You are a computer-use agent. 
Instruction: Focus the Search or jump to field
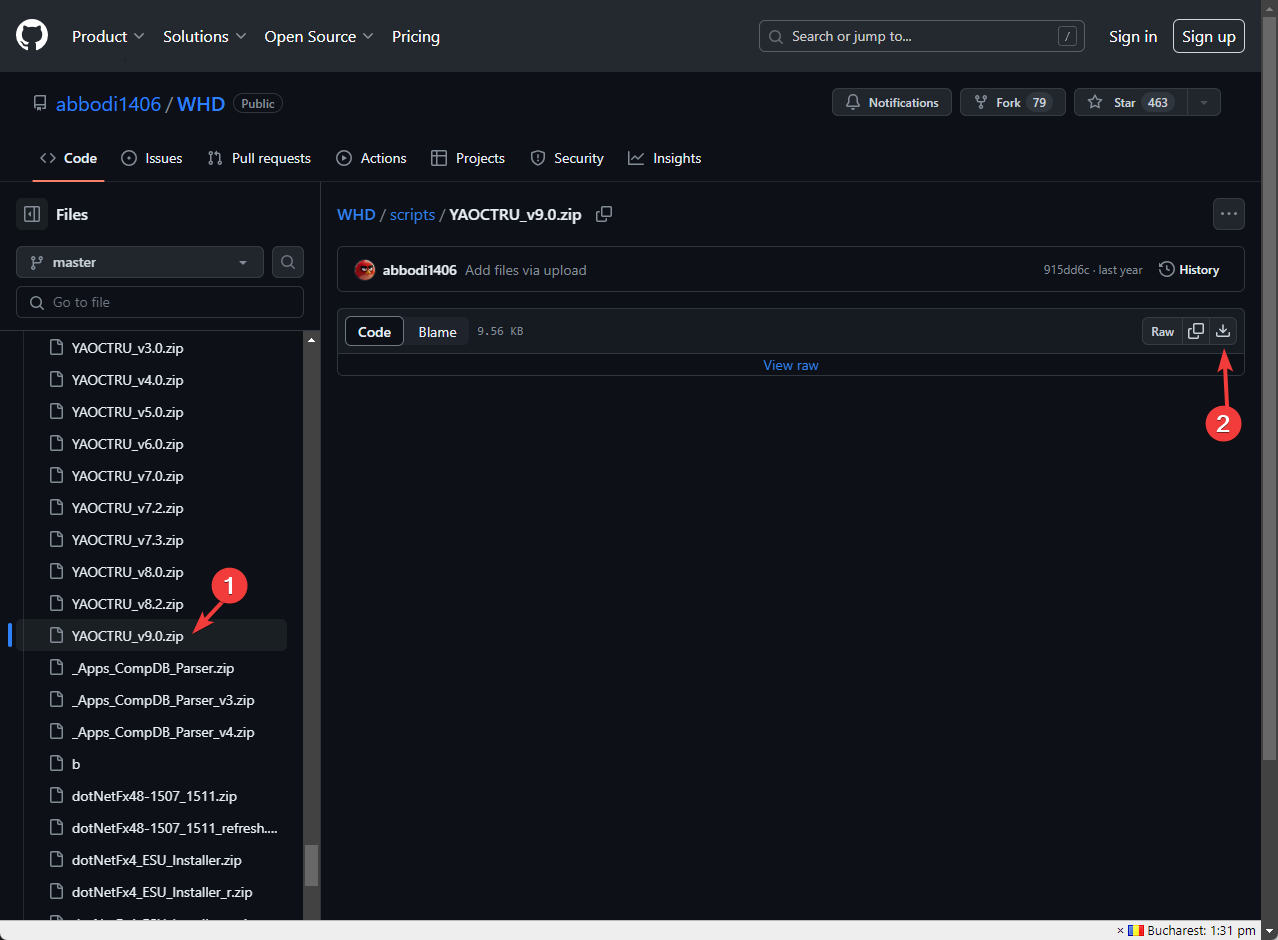click(922, 36)
